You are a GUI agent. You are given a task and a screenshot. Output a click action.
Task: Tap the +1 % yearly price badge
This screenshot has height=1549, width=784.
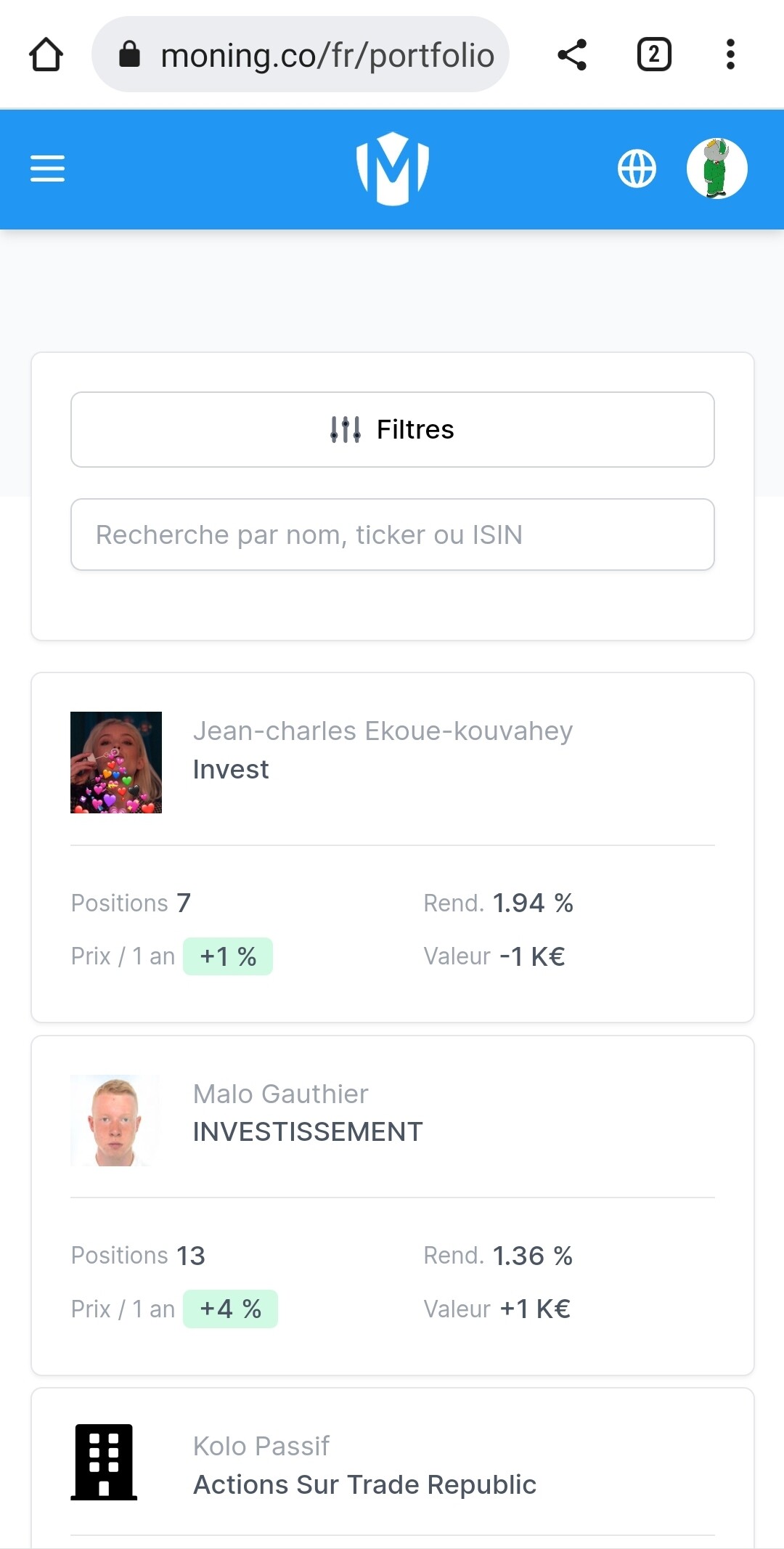228,956
